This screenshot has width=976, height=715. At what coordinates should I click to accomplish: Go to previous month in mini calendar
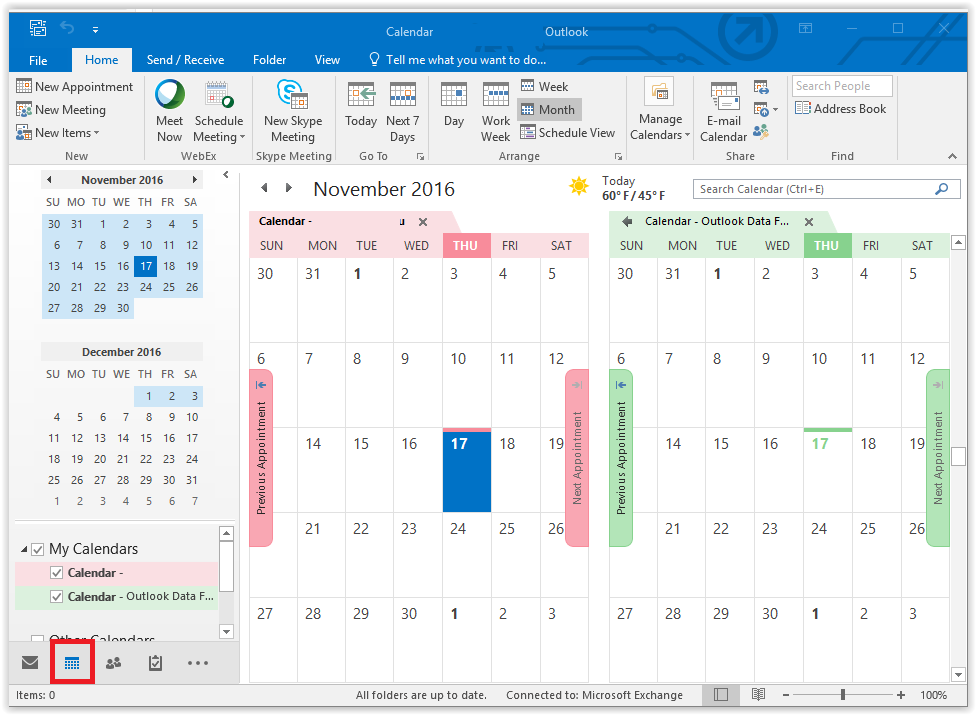click(x=49, y=180)
